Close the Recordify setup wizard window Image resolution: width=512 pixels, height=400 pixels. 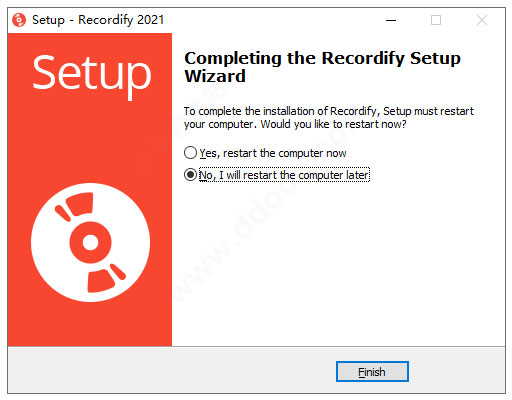pyautogui.click(x=482, y=20)
